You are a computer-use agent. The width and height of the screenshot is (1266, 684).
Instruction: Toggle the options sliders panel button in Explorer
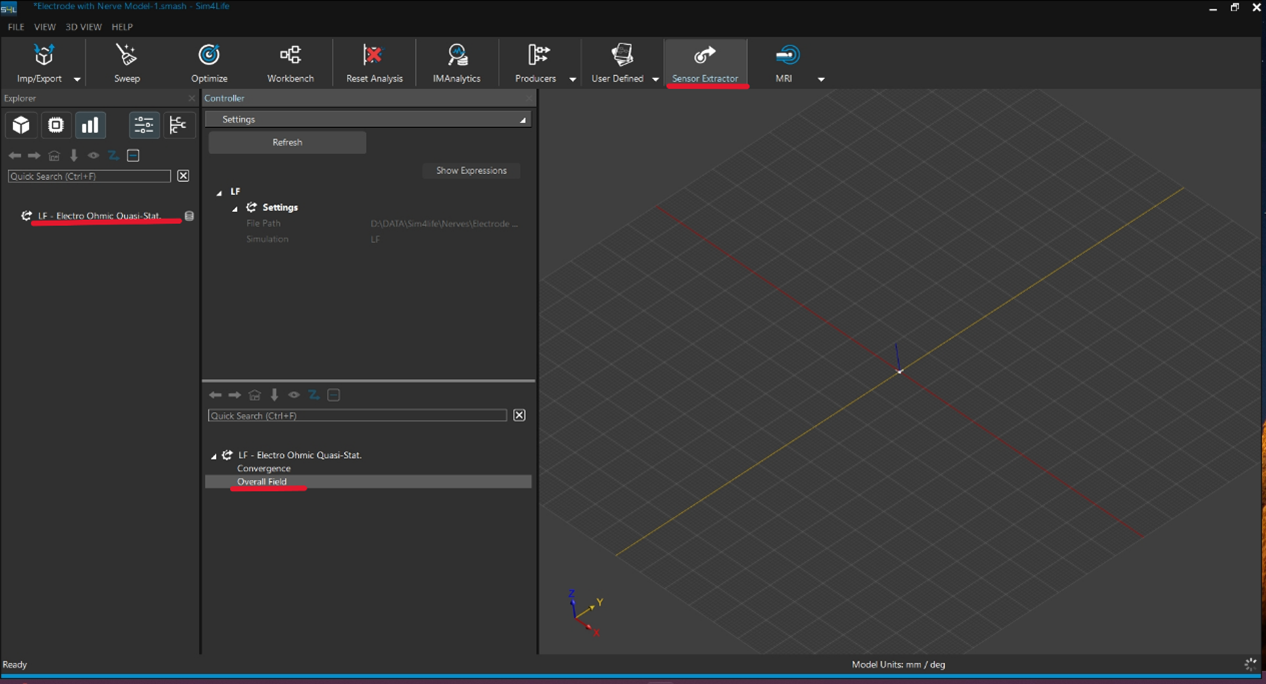(x=144, y=125)
